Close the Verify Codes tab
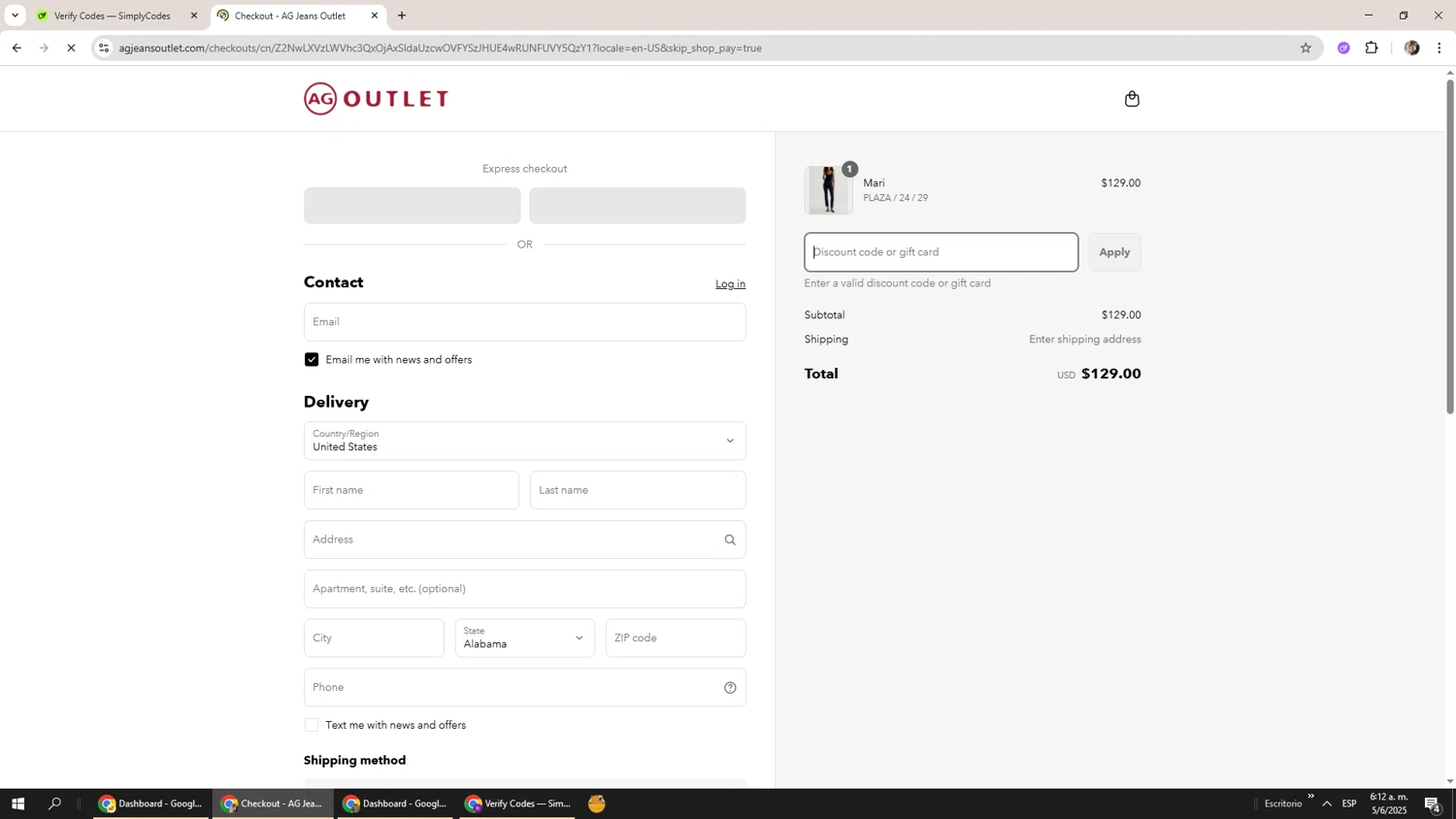 (194, 16)
